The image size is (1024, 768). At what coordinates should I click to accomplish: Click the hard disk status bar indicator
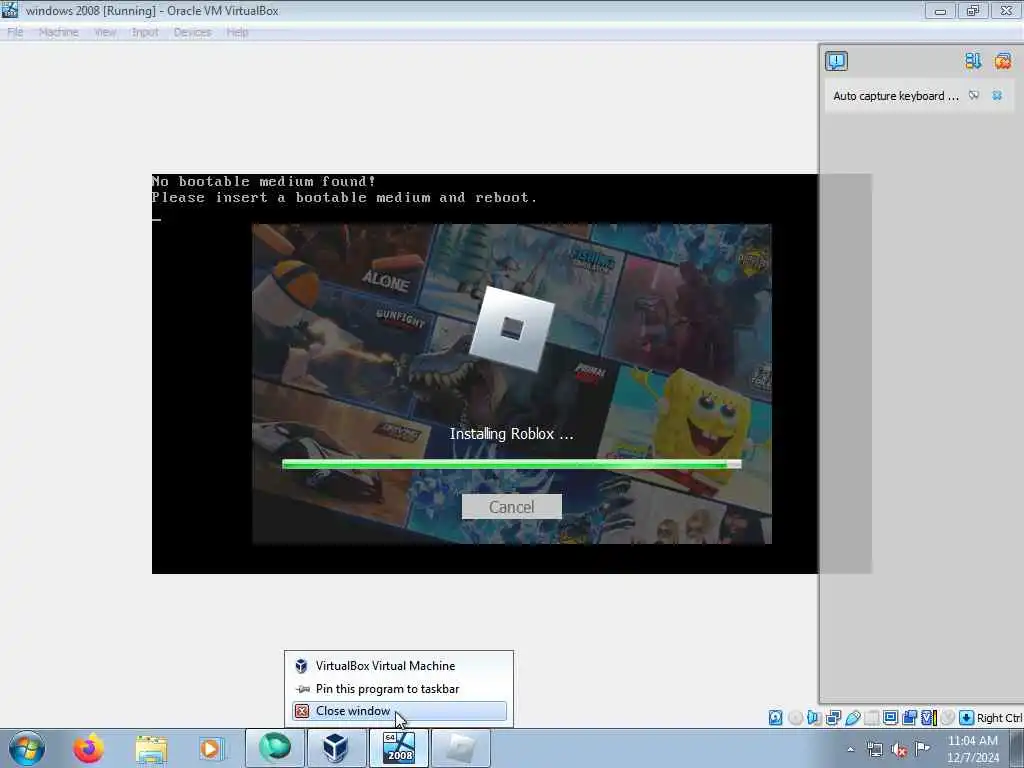click(775, 718)
